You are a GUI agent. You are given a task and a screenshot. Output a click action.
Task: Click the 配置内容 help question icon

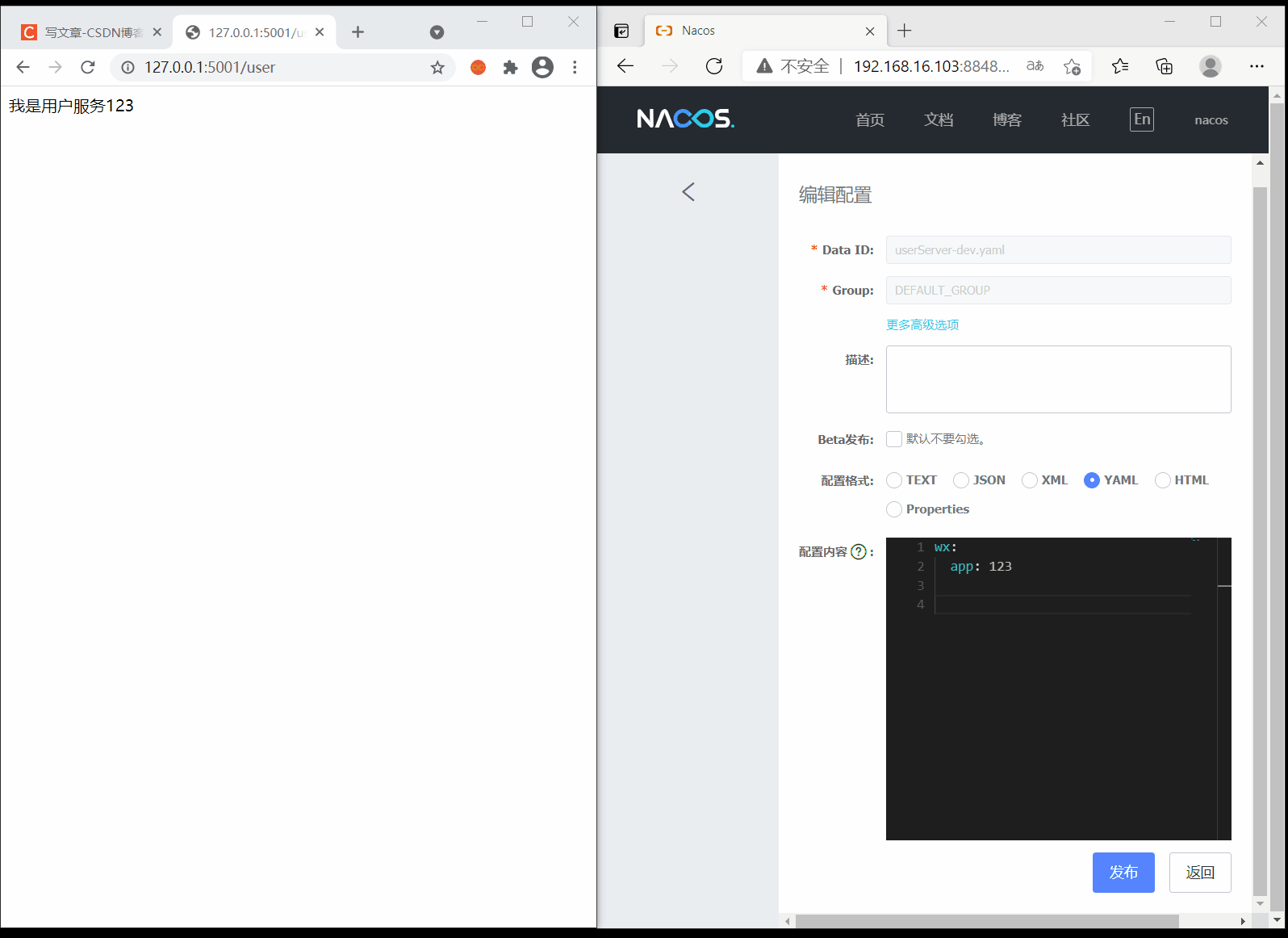[859, 551]
